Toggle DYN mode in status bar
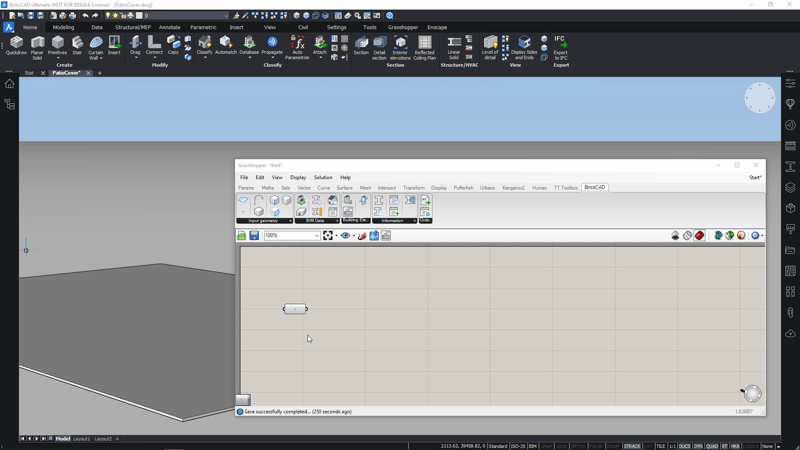Viewport: 800px width, 450px height. coord(698,446)
